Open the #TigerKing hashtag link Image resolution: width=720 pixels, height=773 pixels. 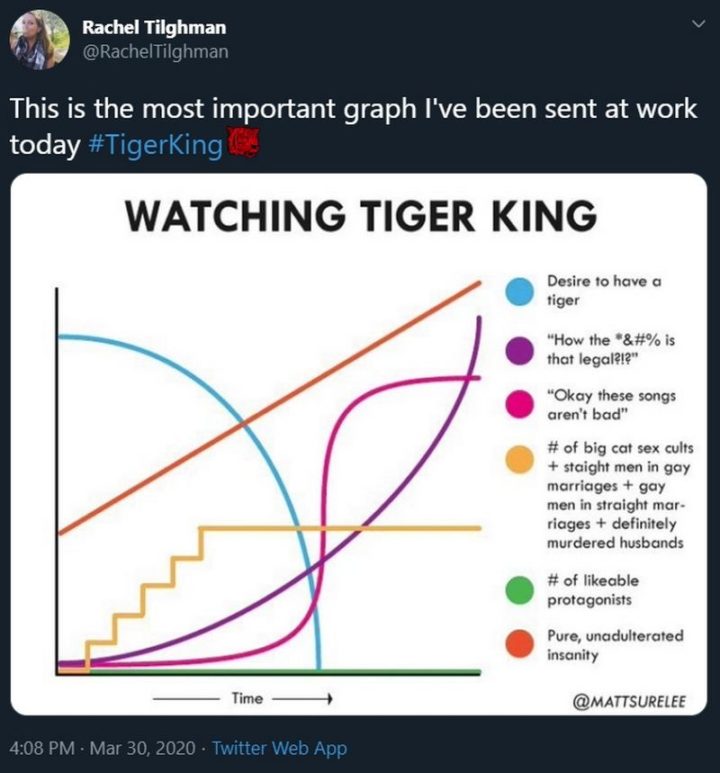pyautogui.click(x=154, y=145)
